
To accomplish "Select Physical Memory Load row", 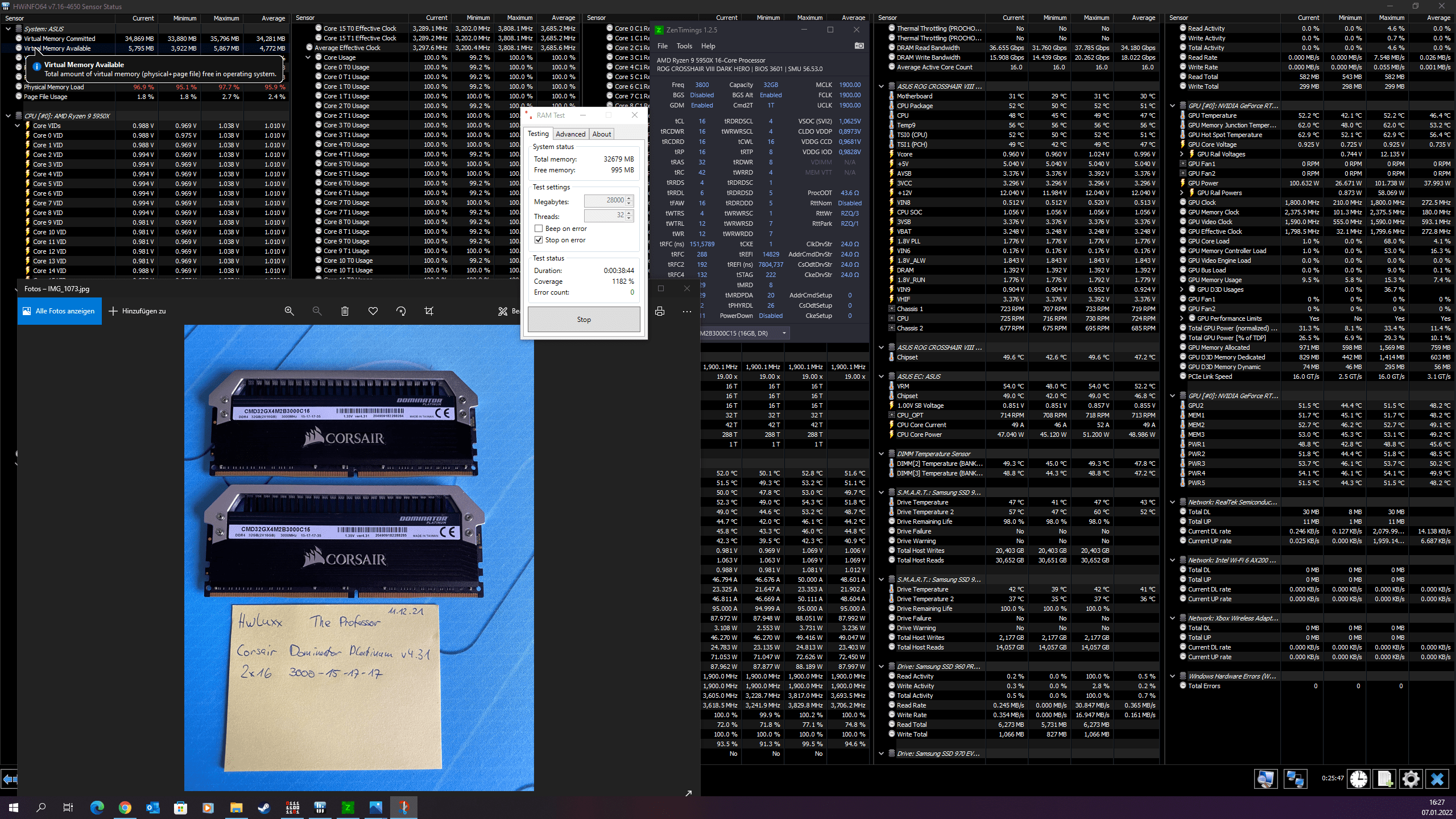I will pos(146,87).
